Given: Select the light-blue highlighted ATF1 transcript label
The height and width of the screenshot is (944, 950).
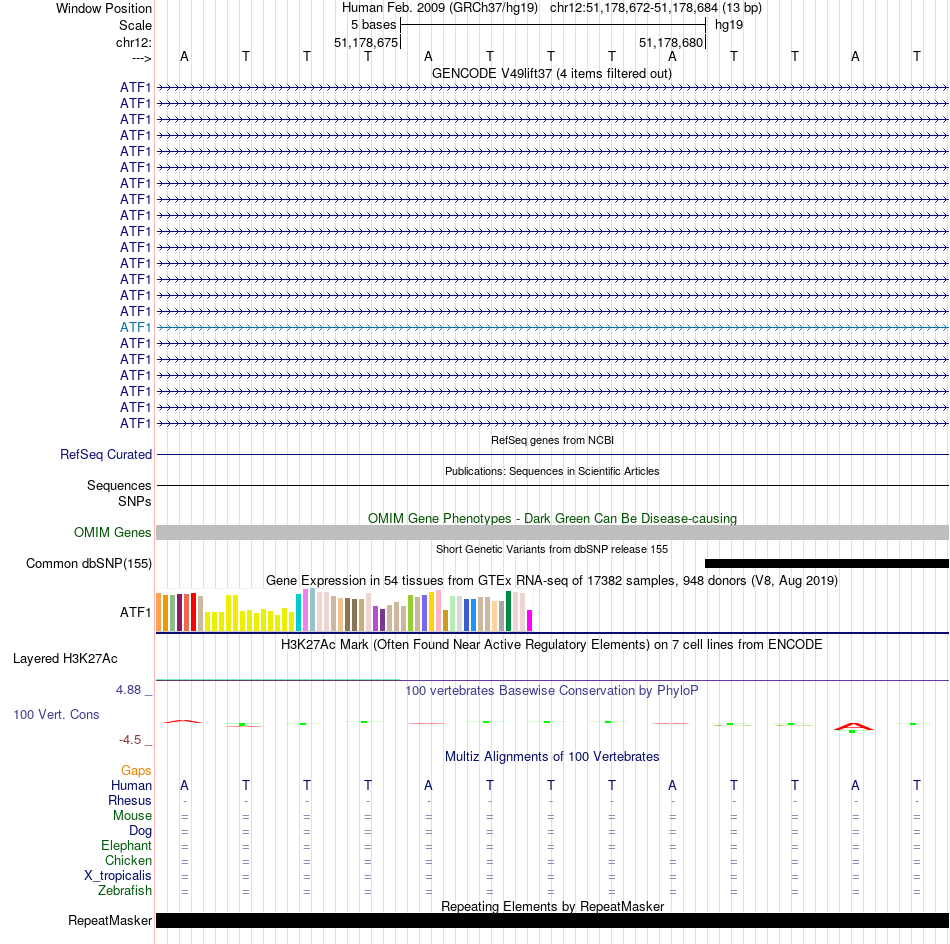Looking at the screenshot, I should coord(135,327).
